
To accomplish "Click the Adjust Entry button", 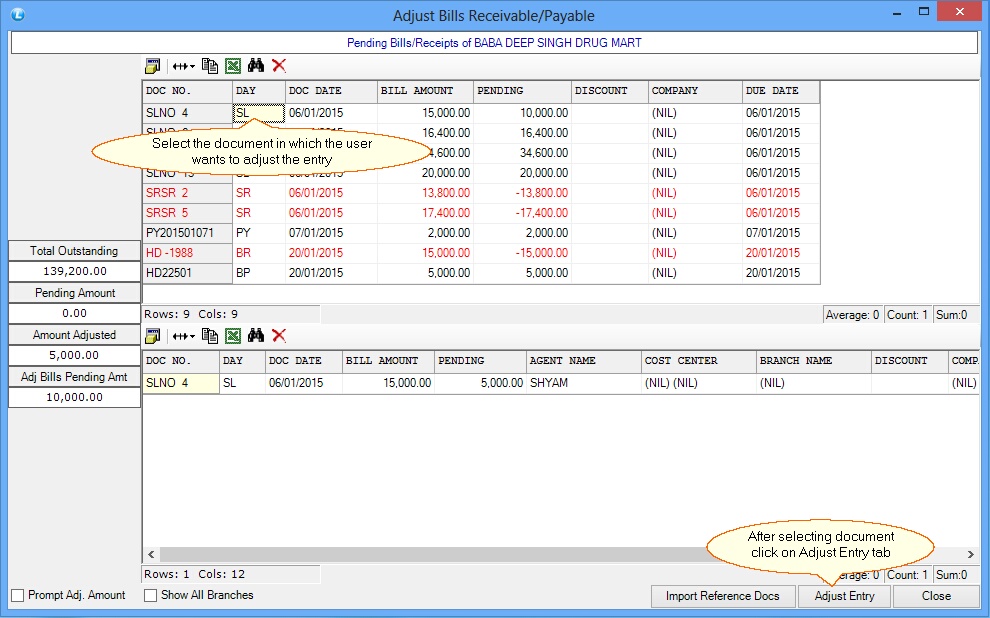I will (845, 596).
